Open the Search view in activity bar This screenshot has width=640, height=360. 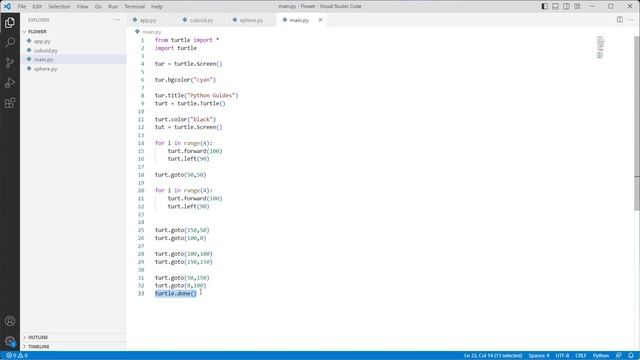pos(10,42)
